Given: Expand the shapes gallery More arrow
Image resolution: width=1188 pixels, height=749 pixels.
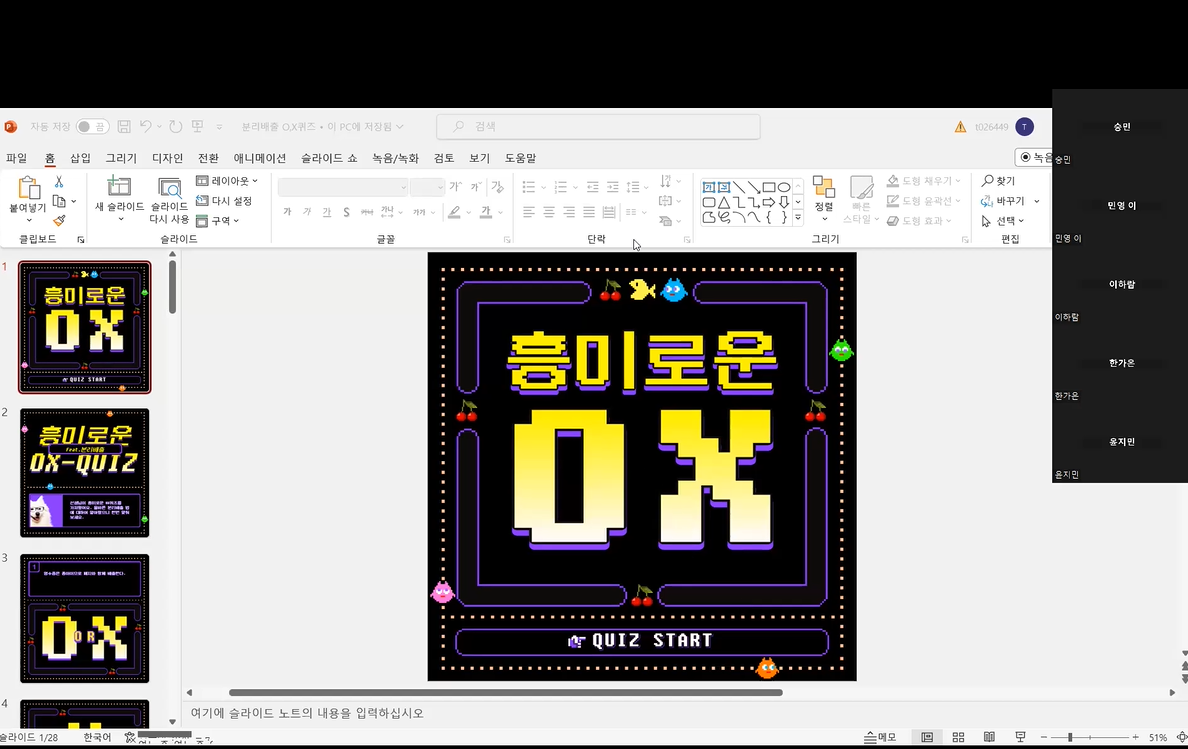Looking at the screenshot, I should [798, 217].
